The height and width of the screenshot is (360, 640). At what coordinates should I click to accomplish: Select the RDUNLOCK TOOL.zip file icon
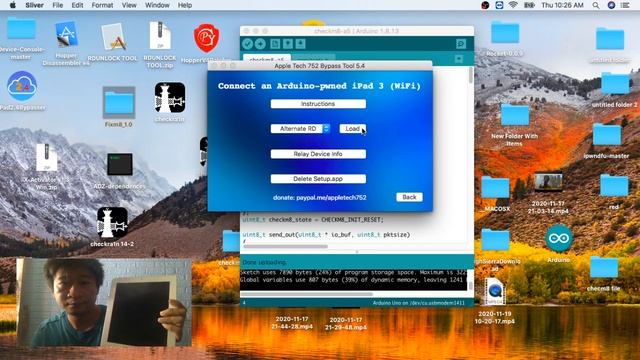(x=160, y=36)
